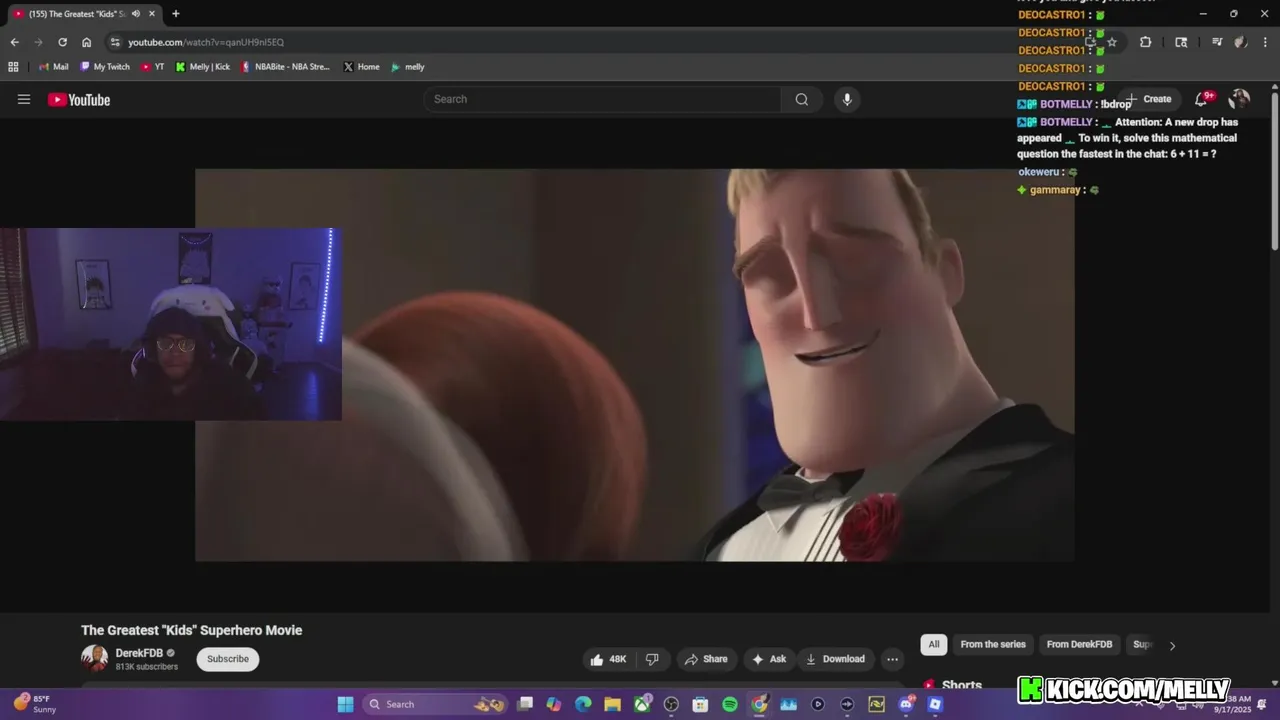The width and height of the screenshot is (1280, 720).
Task: Like the video with thumbs up
Action: tap(608, 659)
